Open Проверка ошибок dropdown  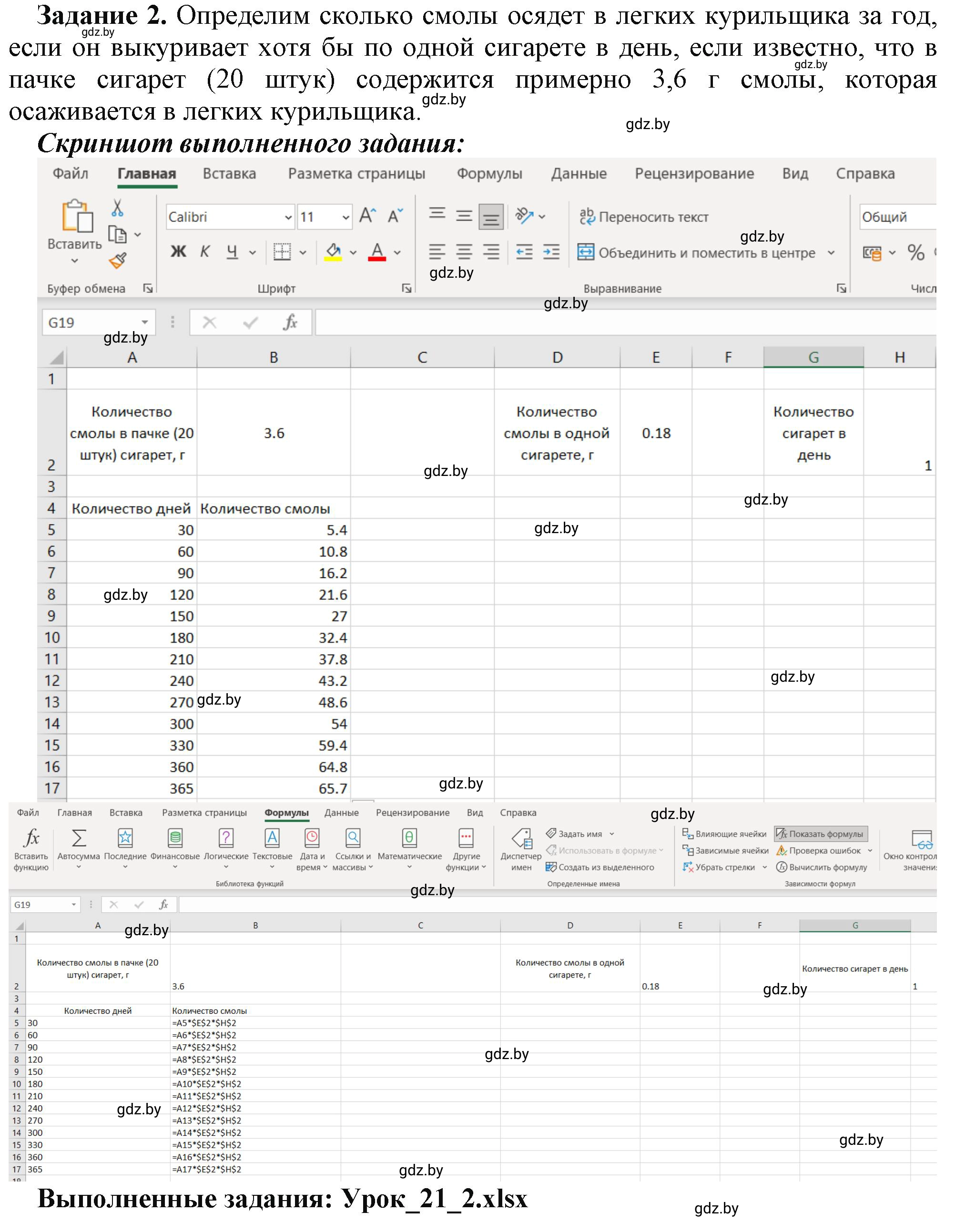coord(870,851)
